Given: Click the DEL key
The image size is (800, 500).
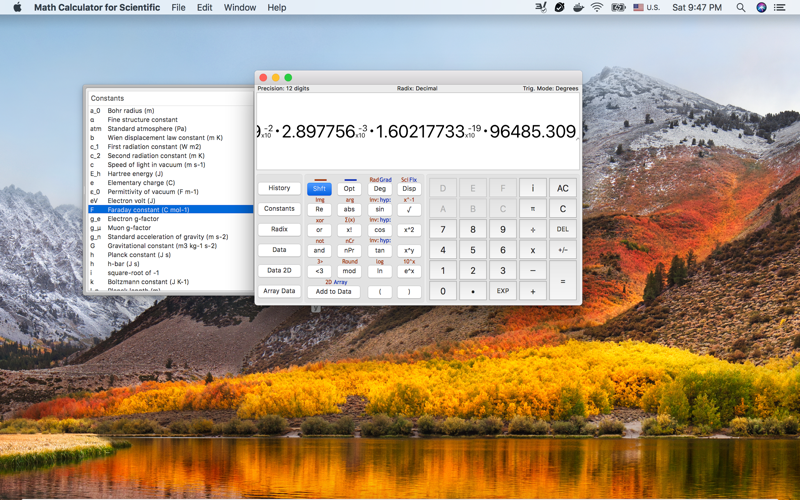Looking at the screenshot, I should pyautogui.click(x=563, y=229).
